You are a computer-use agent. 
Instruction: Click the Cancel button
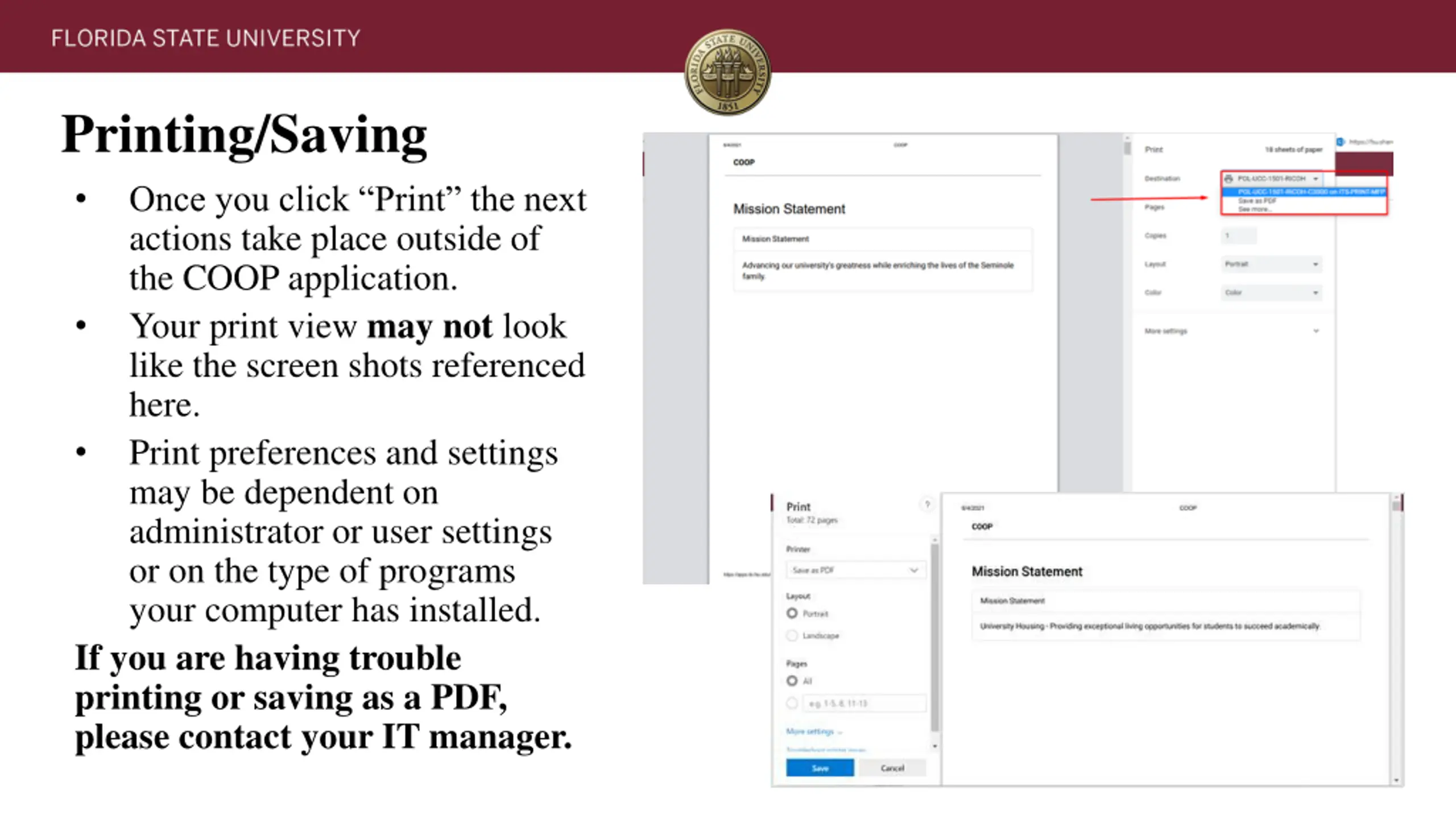pos(892,768)
